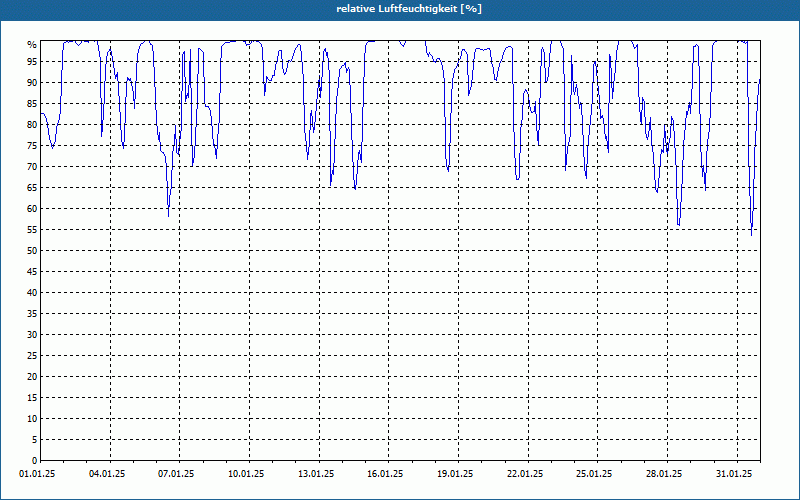
Task: Click the x-axis date label 16.01.25
Action: 385,474
